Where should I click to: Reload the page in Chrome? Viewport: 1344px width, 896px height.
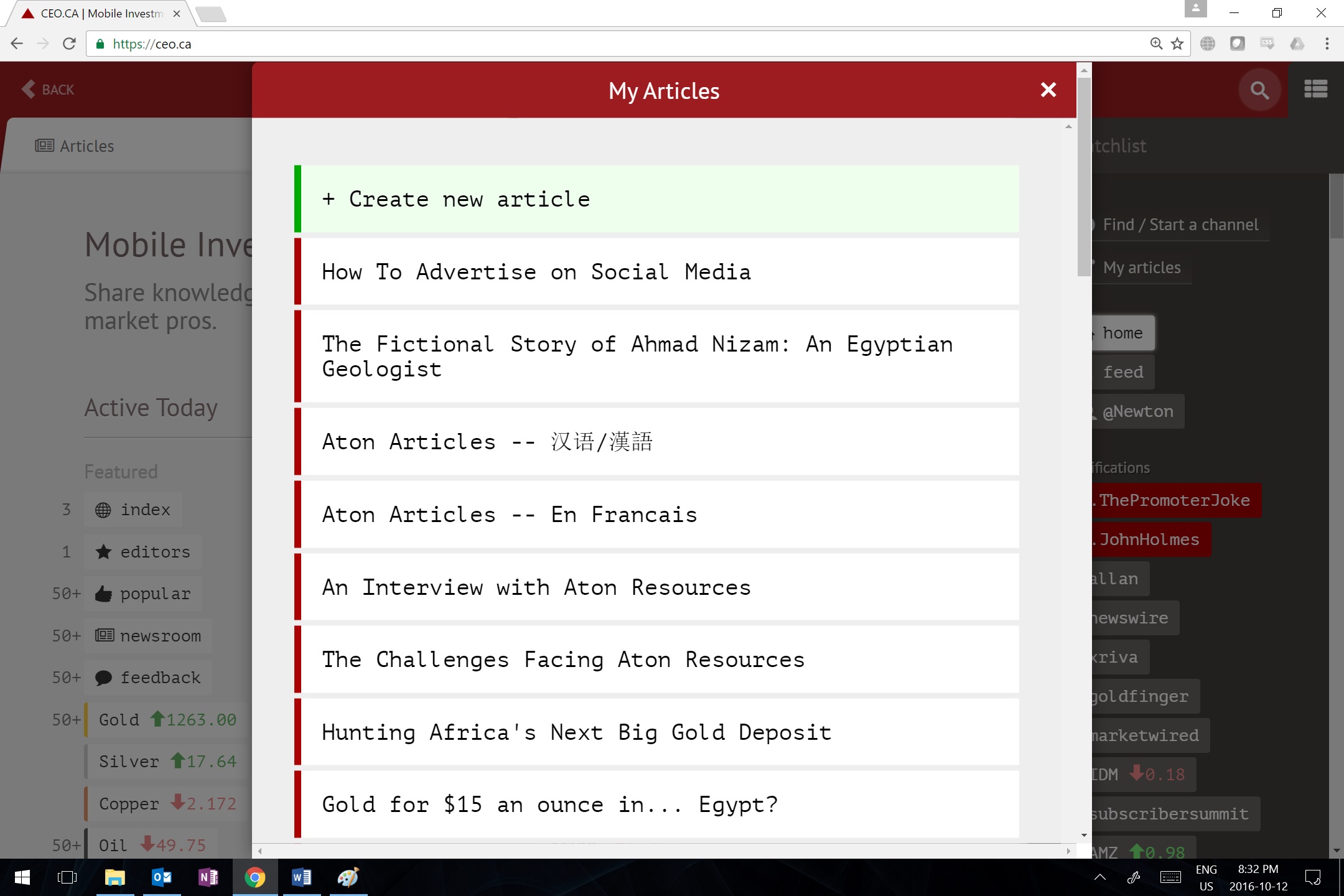(69, 44)
